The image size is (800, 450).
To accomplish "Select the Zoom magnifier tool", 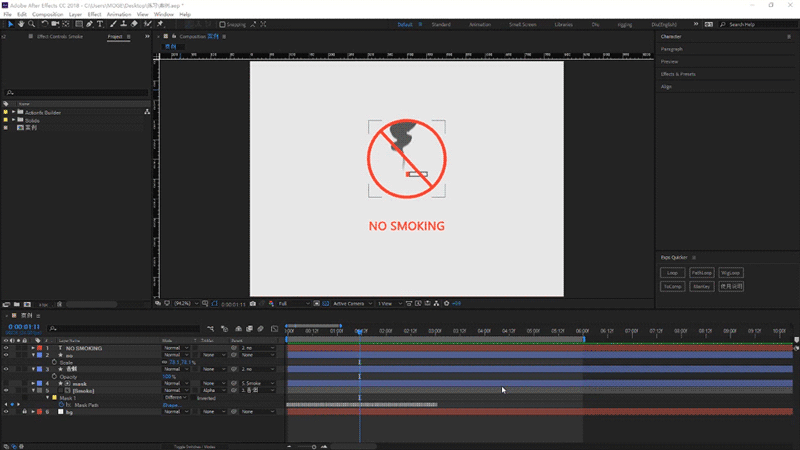I will (32, 24).
